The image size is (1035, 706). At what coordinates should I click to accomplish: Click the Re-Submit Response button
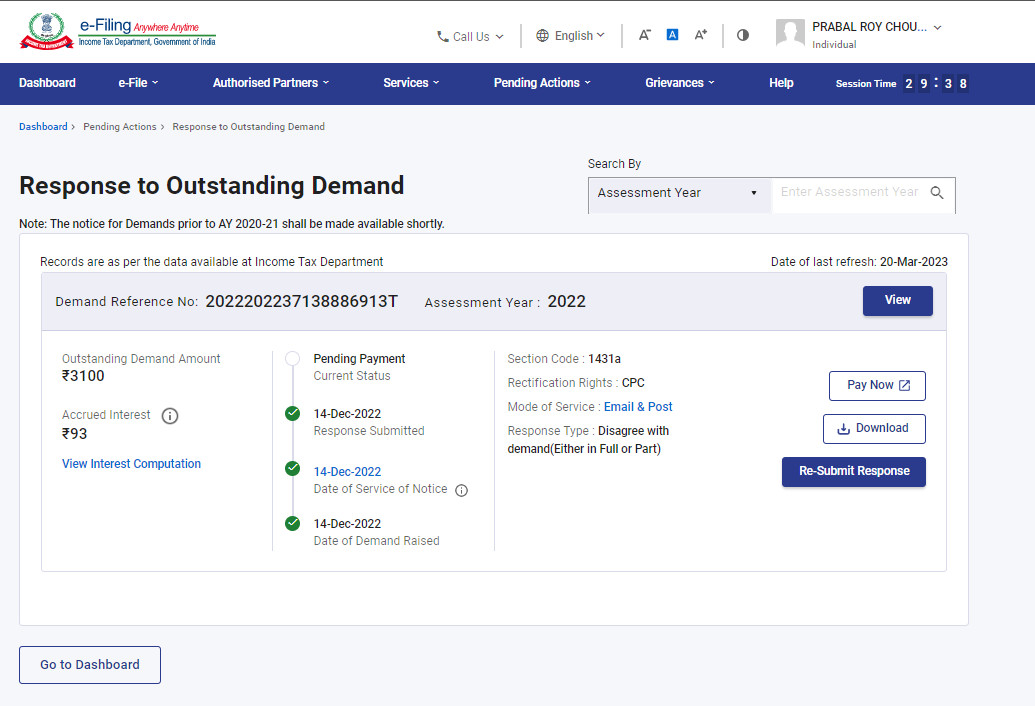[853, 471]
